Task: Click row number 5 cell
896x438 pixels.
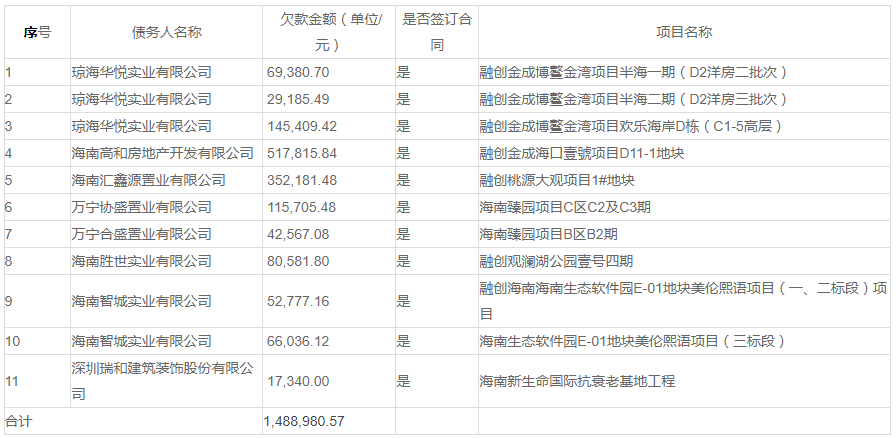Action: tap(37, 180)
